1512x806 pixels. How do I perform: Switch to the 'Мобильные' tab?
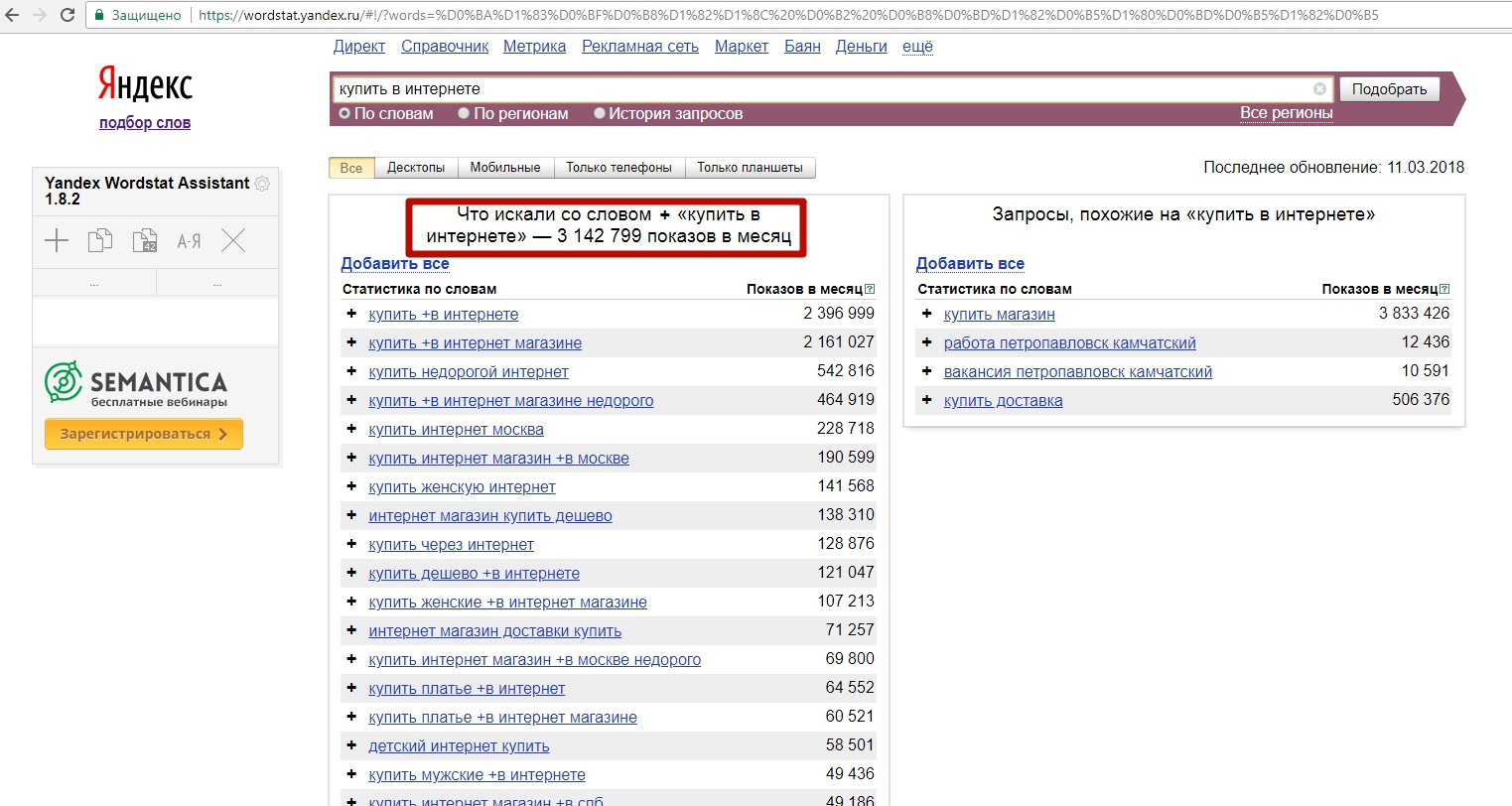(505, 168)
